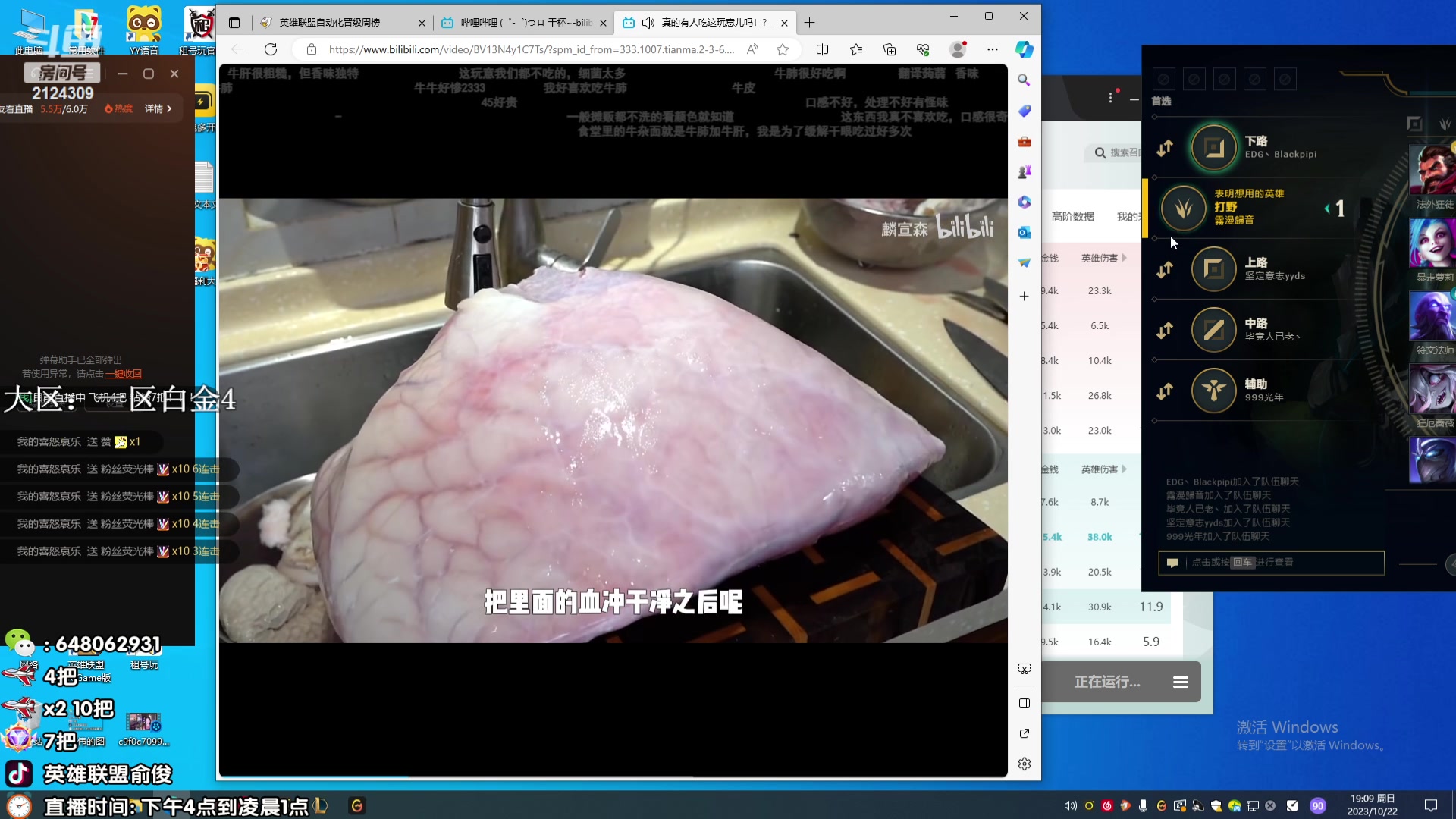This screenshot has height=819, width=1456.
Task: Filter champions by bottom lane role
Action: 1414,124
